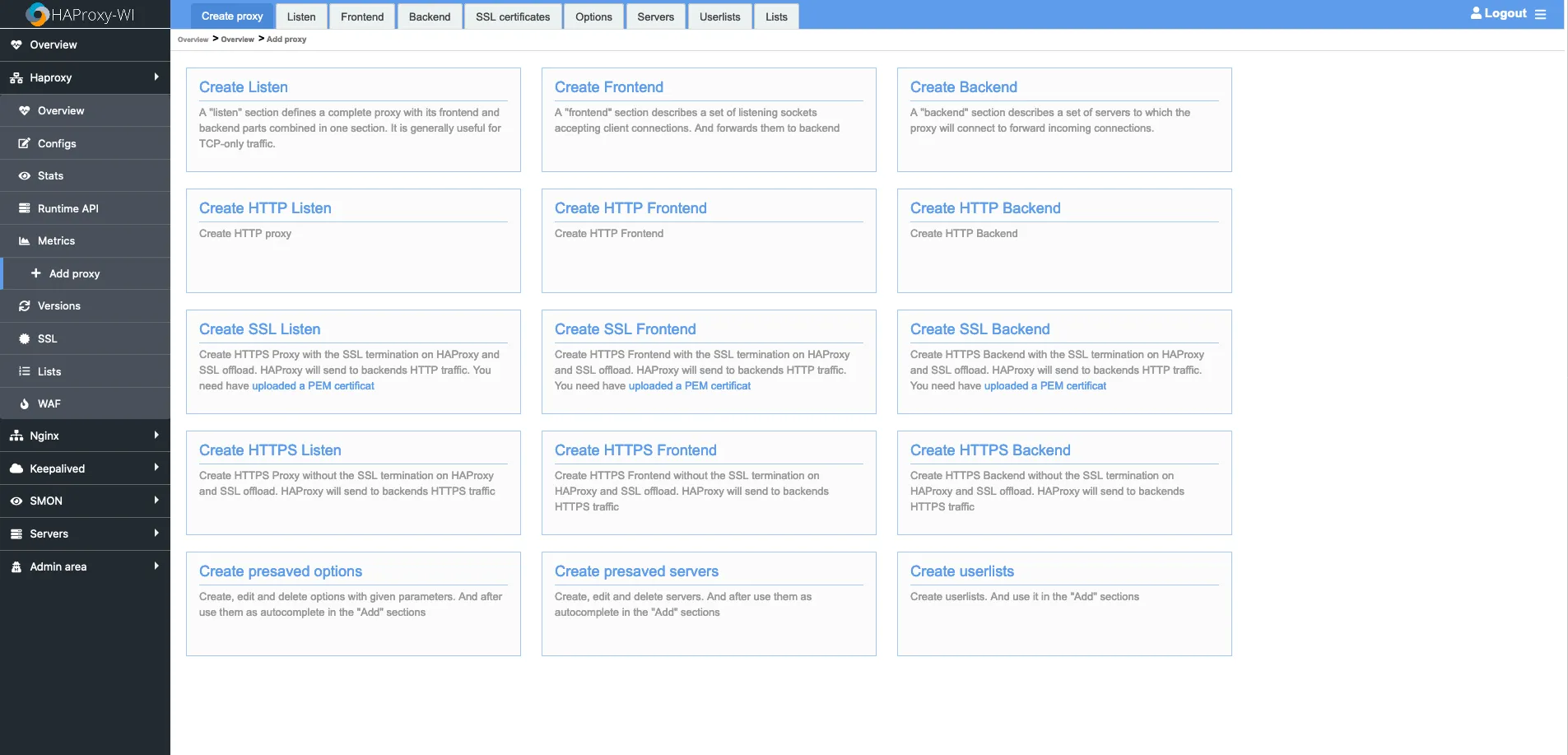
Task: Click the Logout link
Action: coord(1505,13)
